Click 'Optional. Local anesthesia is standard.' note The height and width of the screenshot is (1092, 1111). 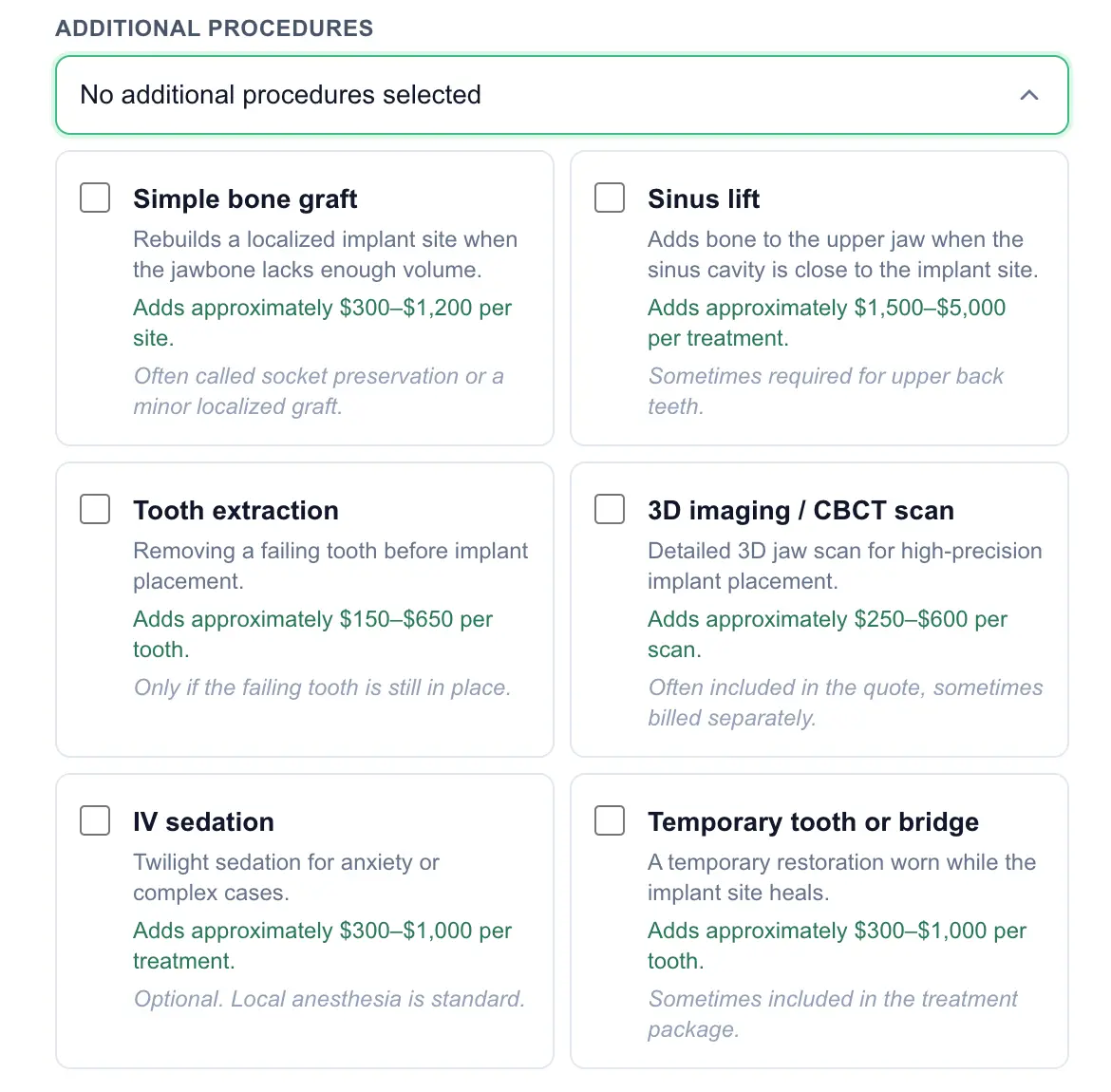(330, 998)
